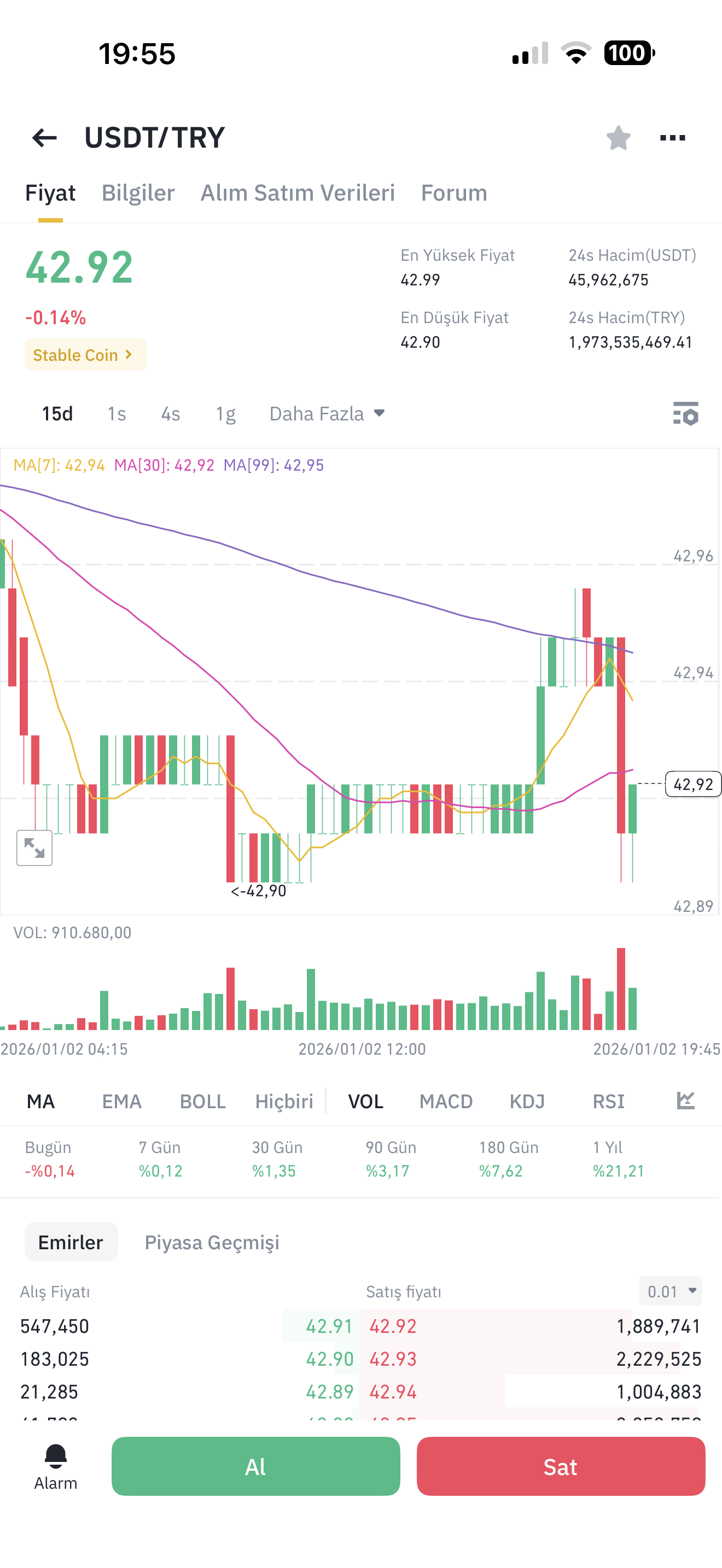Open chart settings icon
Viewport: 722px width, 1568px height.
tap(685, 414)
